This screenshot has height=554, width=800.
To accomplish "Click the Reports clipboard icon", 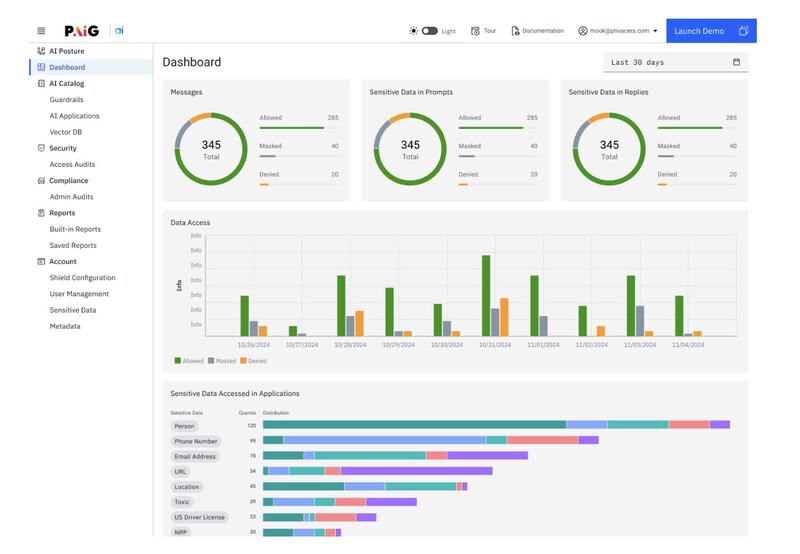I will [41, 213].
